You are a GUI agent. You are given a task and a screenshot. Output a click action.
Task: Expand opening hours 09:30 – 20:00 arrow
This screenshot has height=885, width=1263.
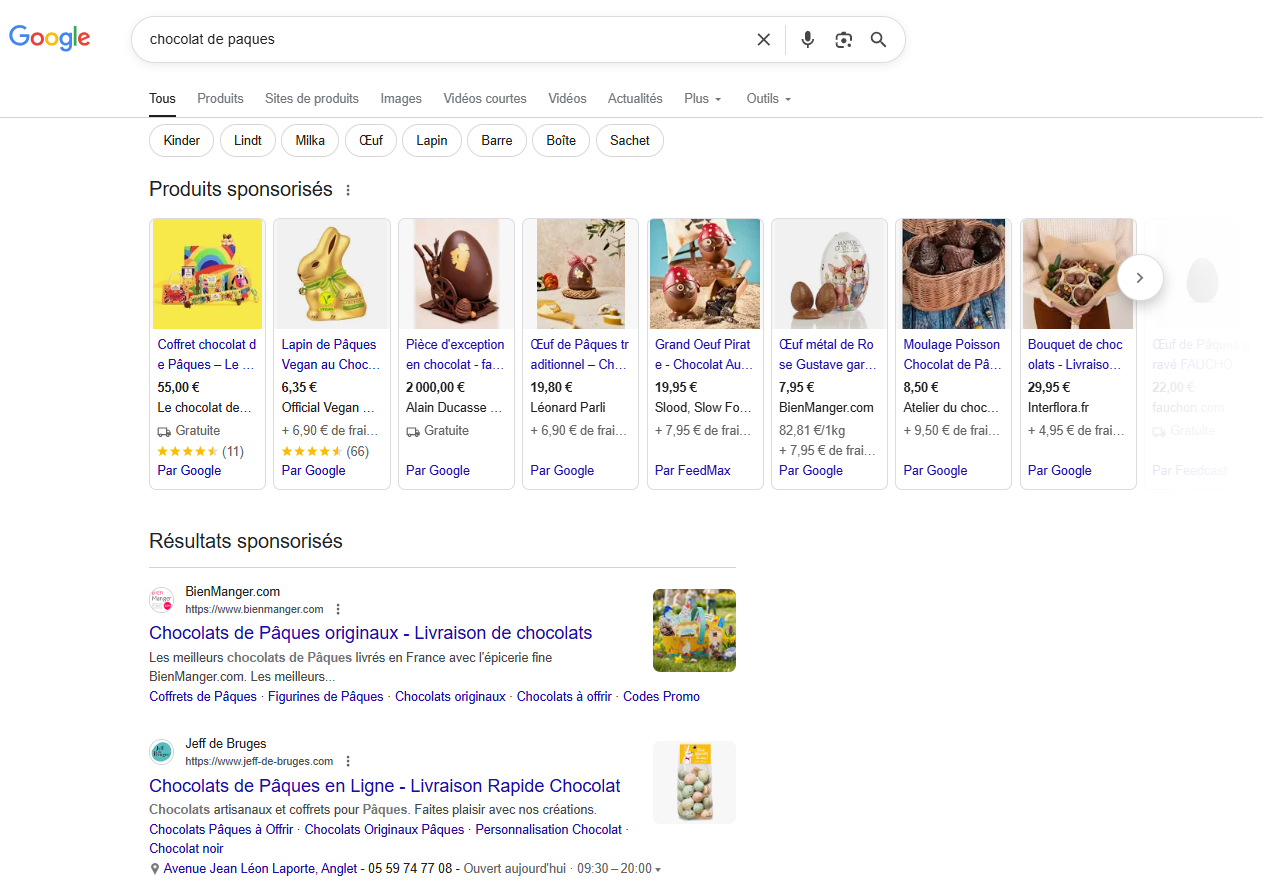(x=657, y=869)
